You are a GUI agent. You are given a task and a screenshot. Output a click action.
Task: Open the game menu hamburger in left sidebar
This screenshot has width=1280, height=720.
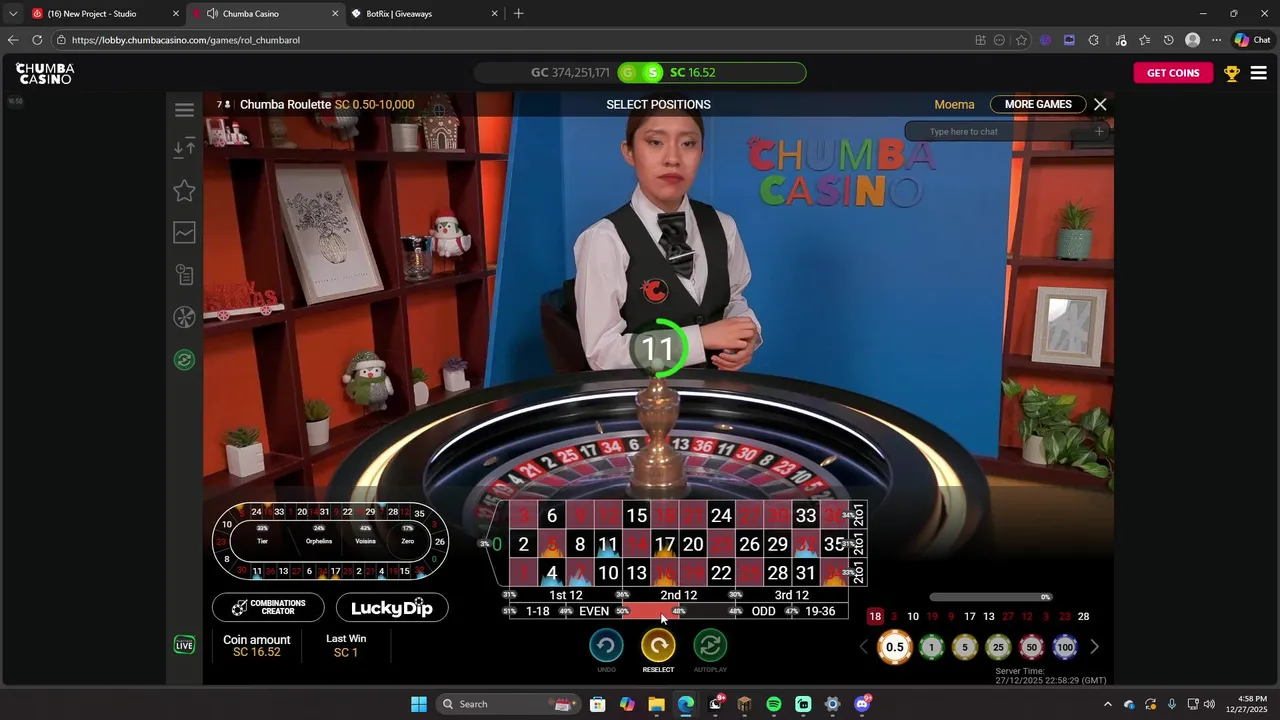coord(184,110)
